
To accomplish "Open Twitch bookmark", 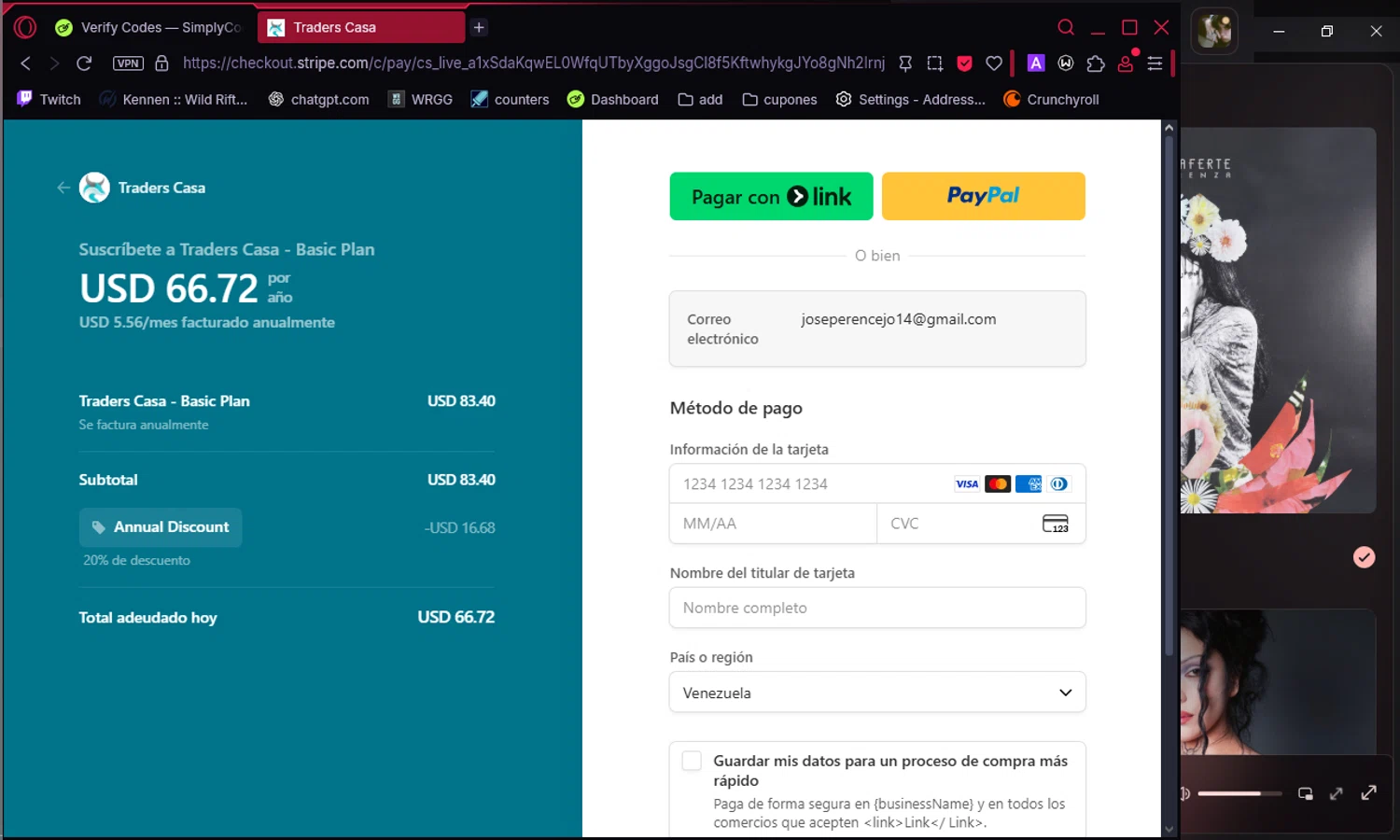I will point(49,99).
